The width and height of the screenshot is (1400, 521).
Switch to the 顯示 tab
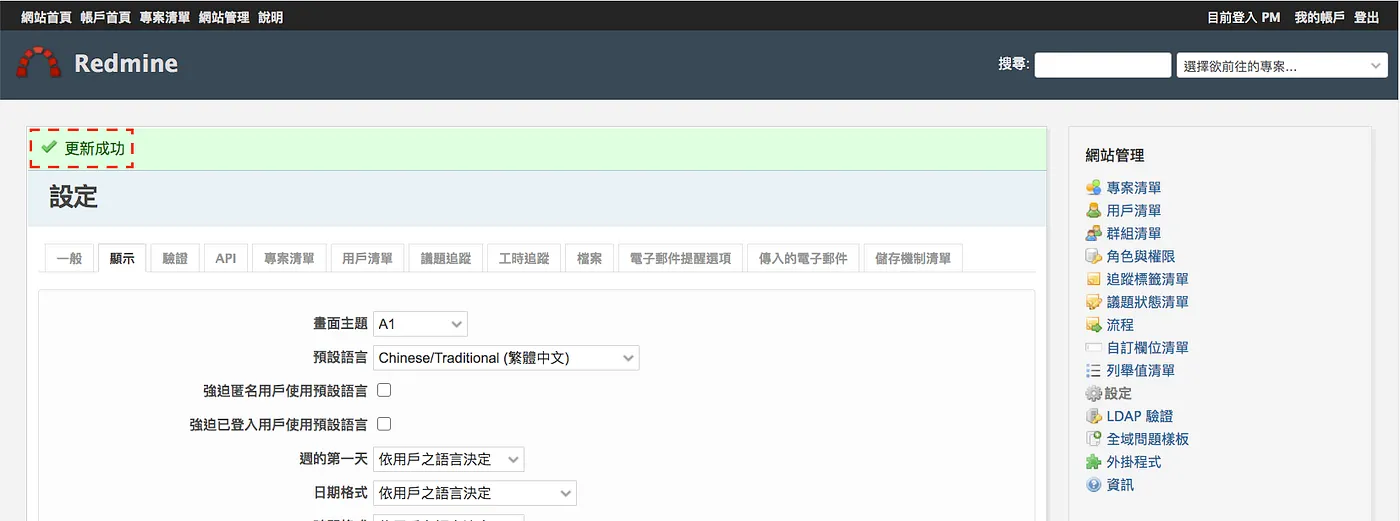coord(122,258)
